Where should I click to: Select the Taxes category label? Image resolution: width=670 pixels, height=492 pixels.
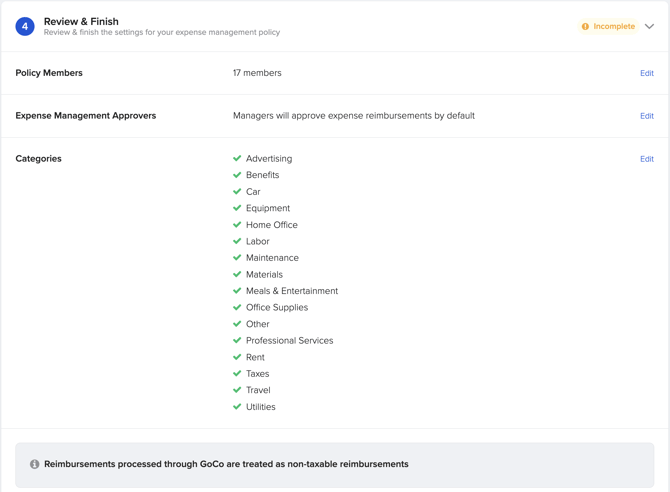click(x=257, y=374)
